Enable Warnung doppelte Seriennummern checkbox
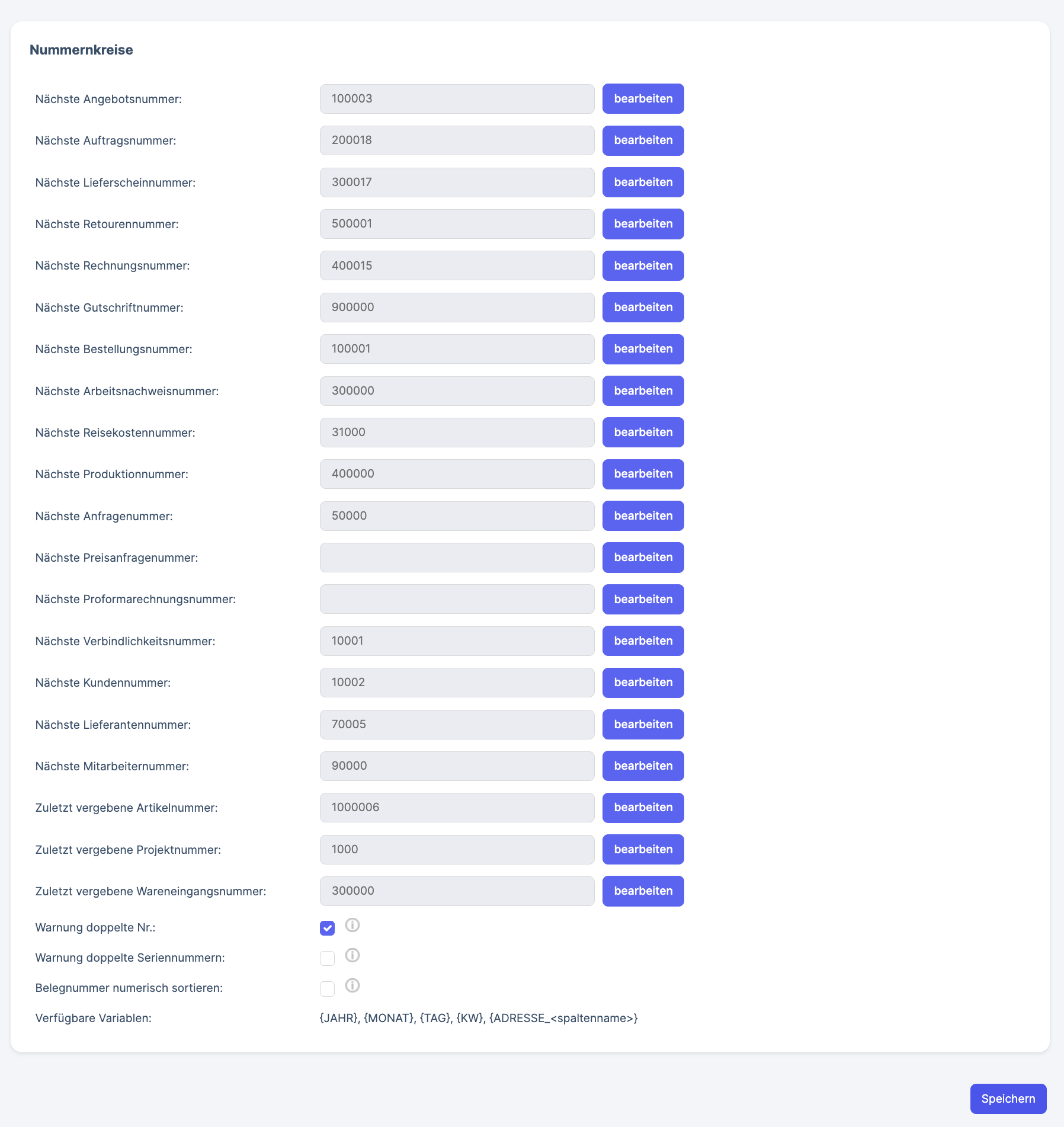 (x=328, y=958)
